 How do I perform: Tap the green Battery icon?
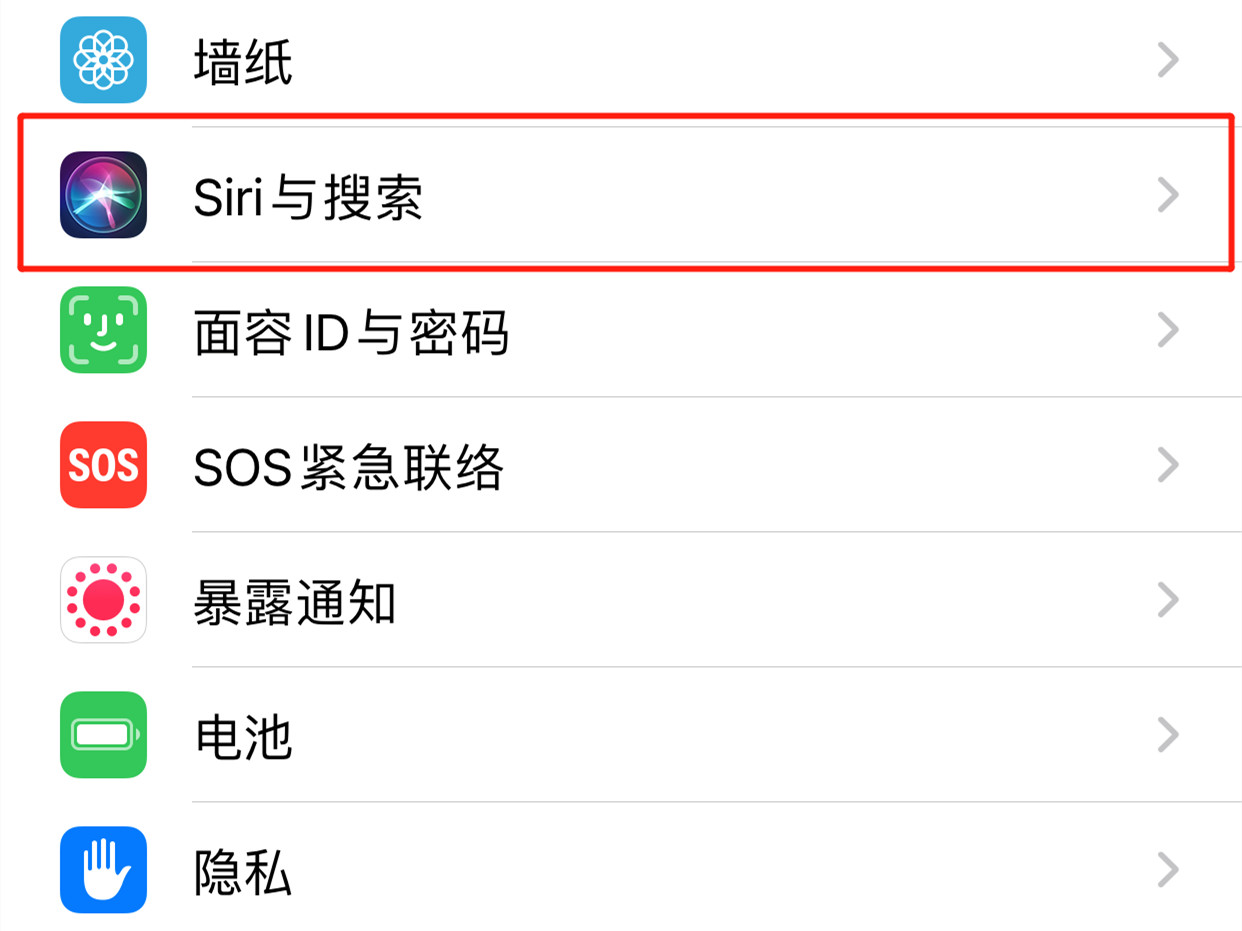coord(103,735)
